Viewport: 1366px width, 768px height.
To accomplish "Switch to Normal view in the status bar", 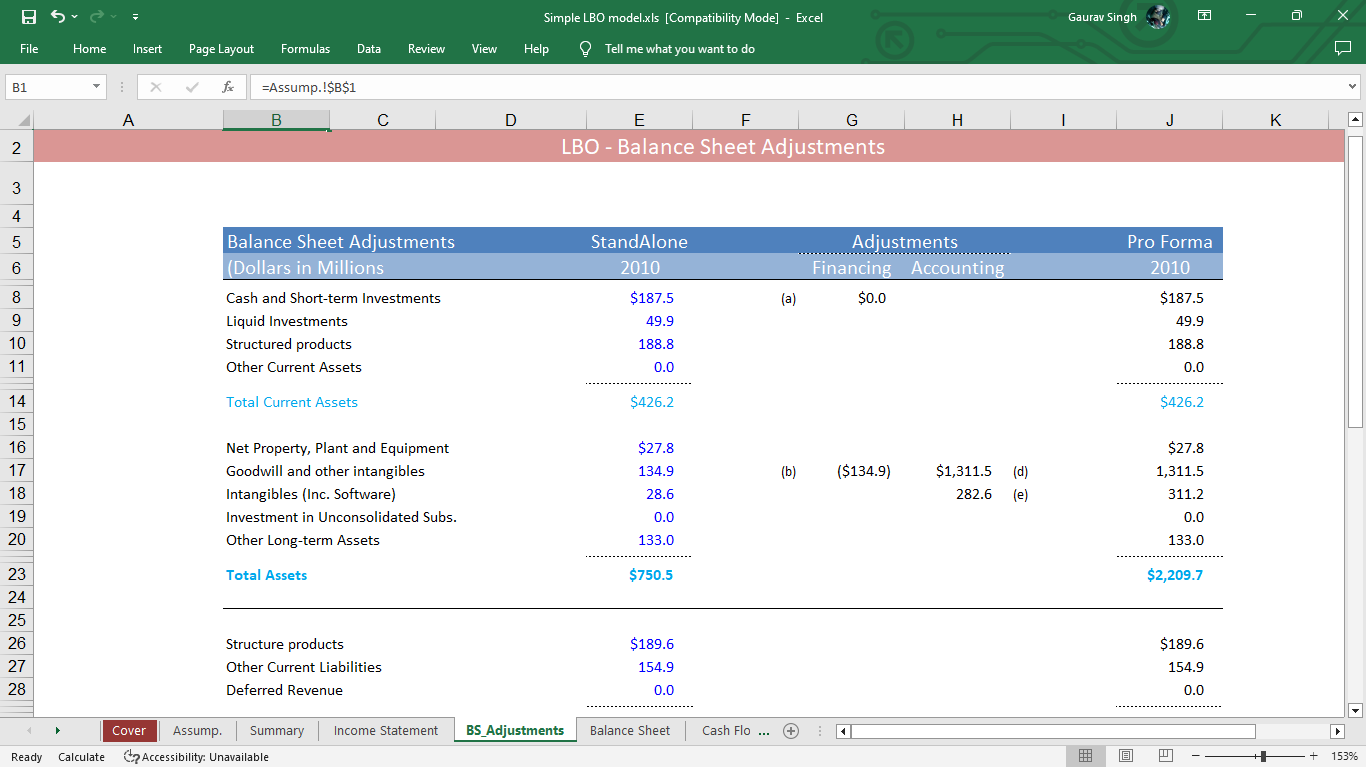I will point(1085,755).
